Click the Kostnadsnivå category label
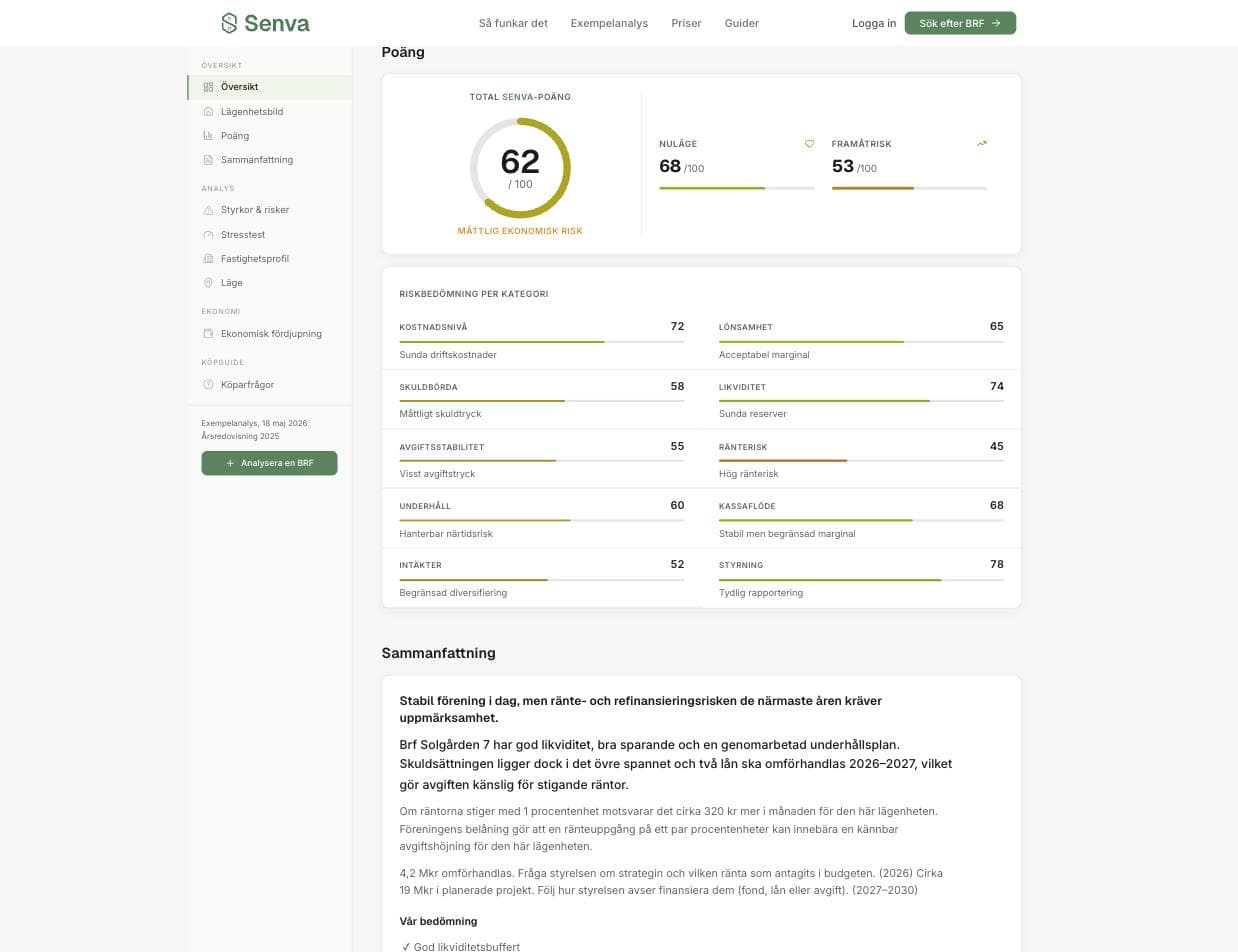This screenshot has height=952, width=1238. click(433, 328)
